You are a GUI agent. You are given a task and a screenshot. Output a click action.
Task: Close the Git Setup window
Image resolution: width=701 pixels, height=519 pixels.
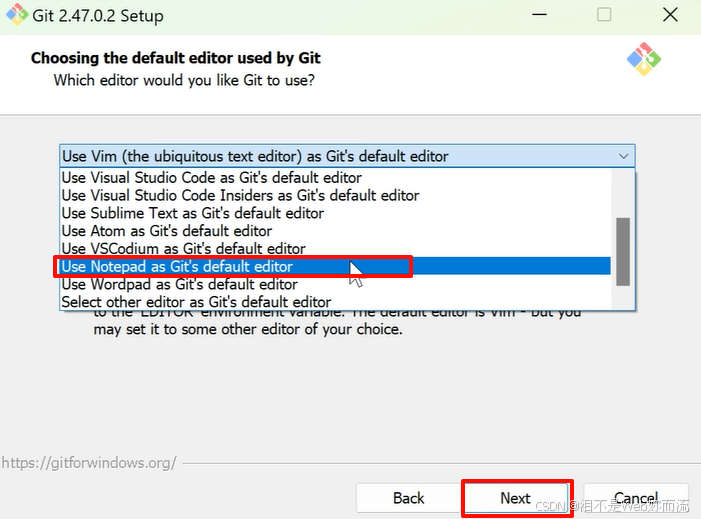click(x=670, y=15)
